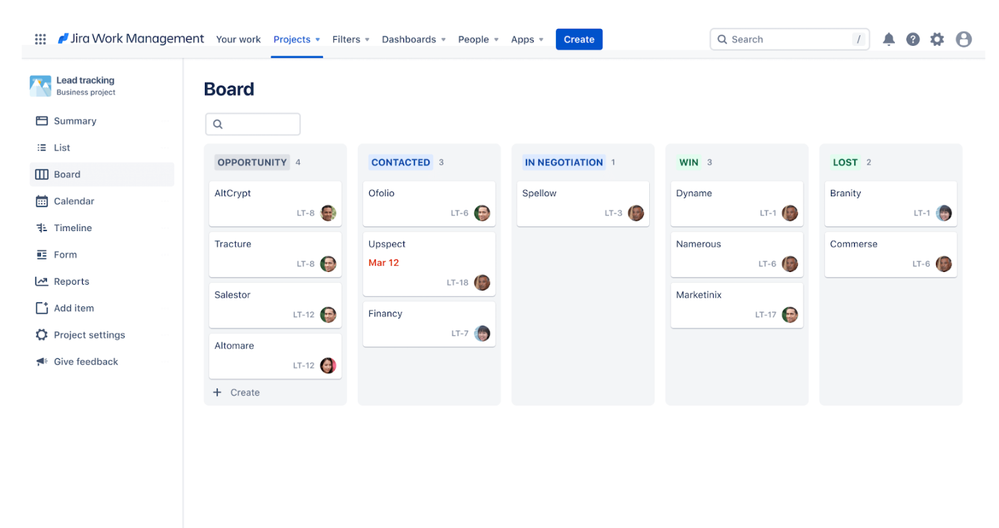Viewport: 999px width, 528px height.
Task: Open the app switcher grid icon
Action: [x=40, y=39]
